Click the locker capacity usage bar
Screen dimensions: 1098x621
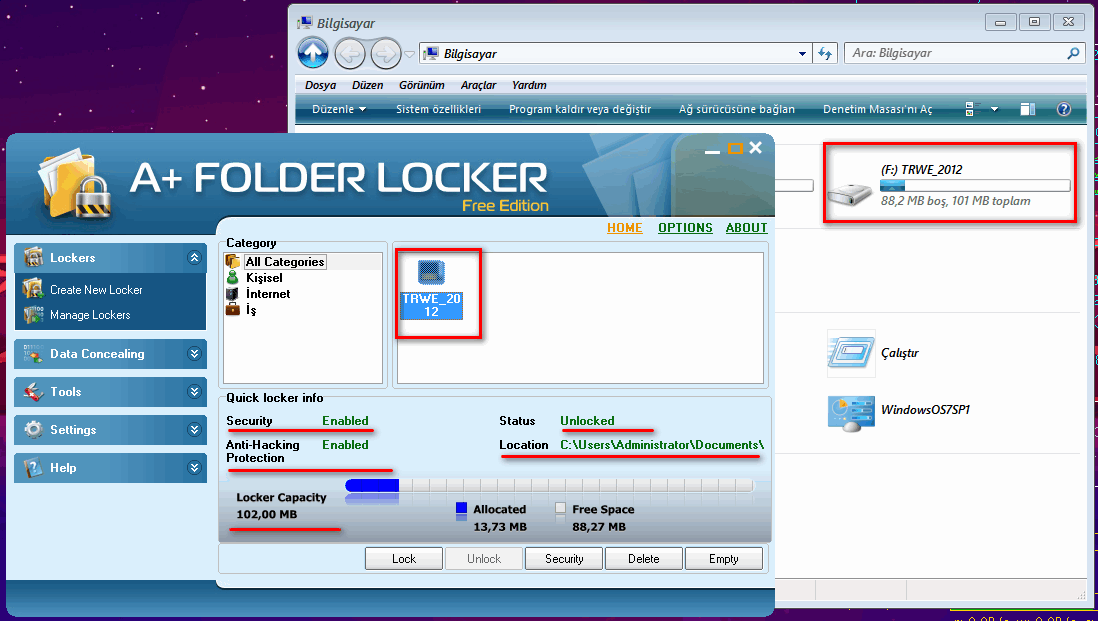pyautogui.click(x=550, y=485)
